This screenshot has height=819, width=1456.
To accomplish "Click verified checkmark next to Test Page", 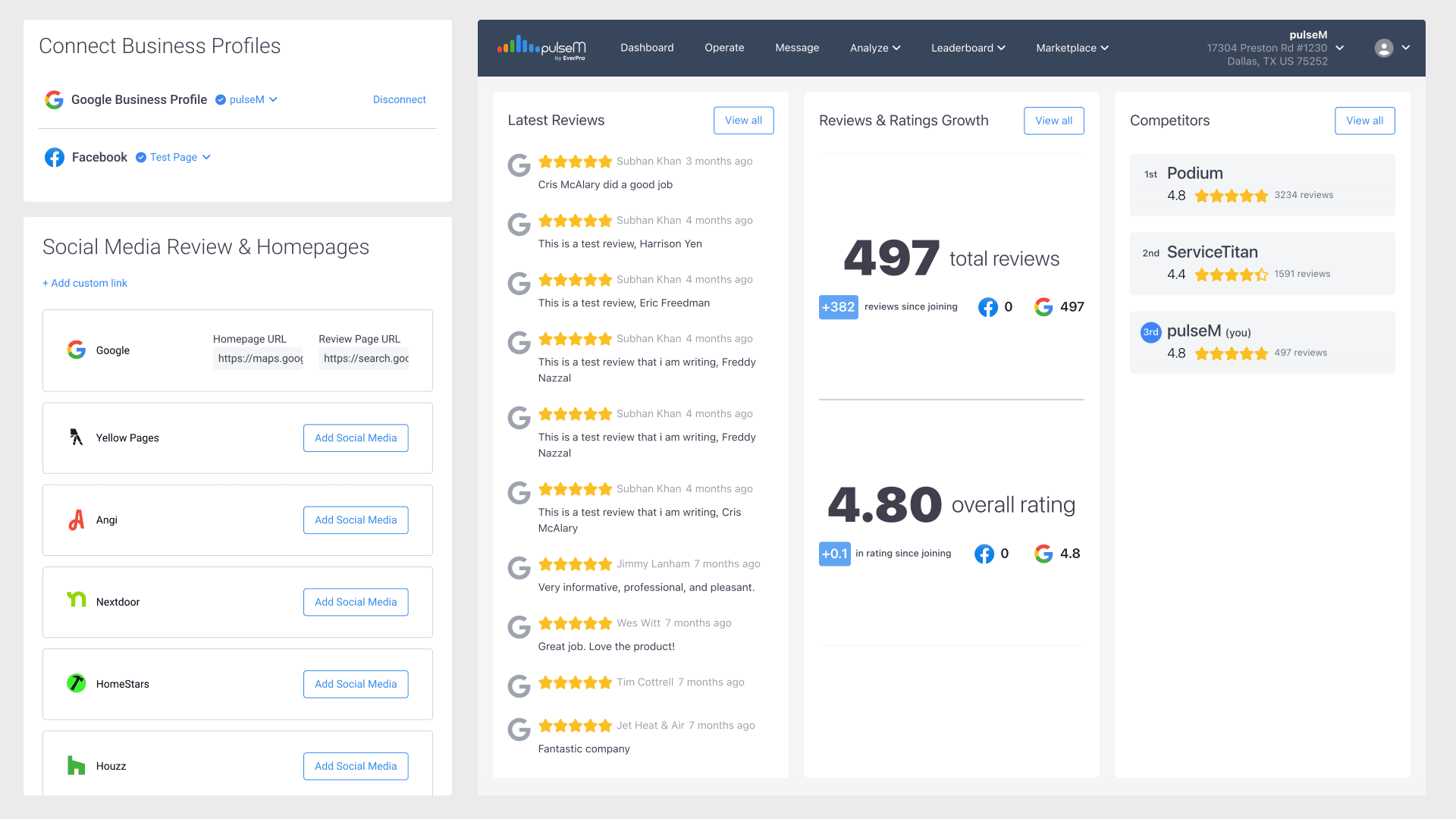I will tap(141, 157).
